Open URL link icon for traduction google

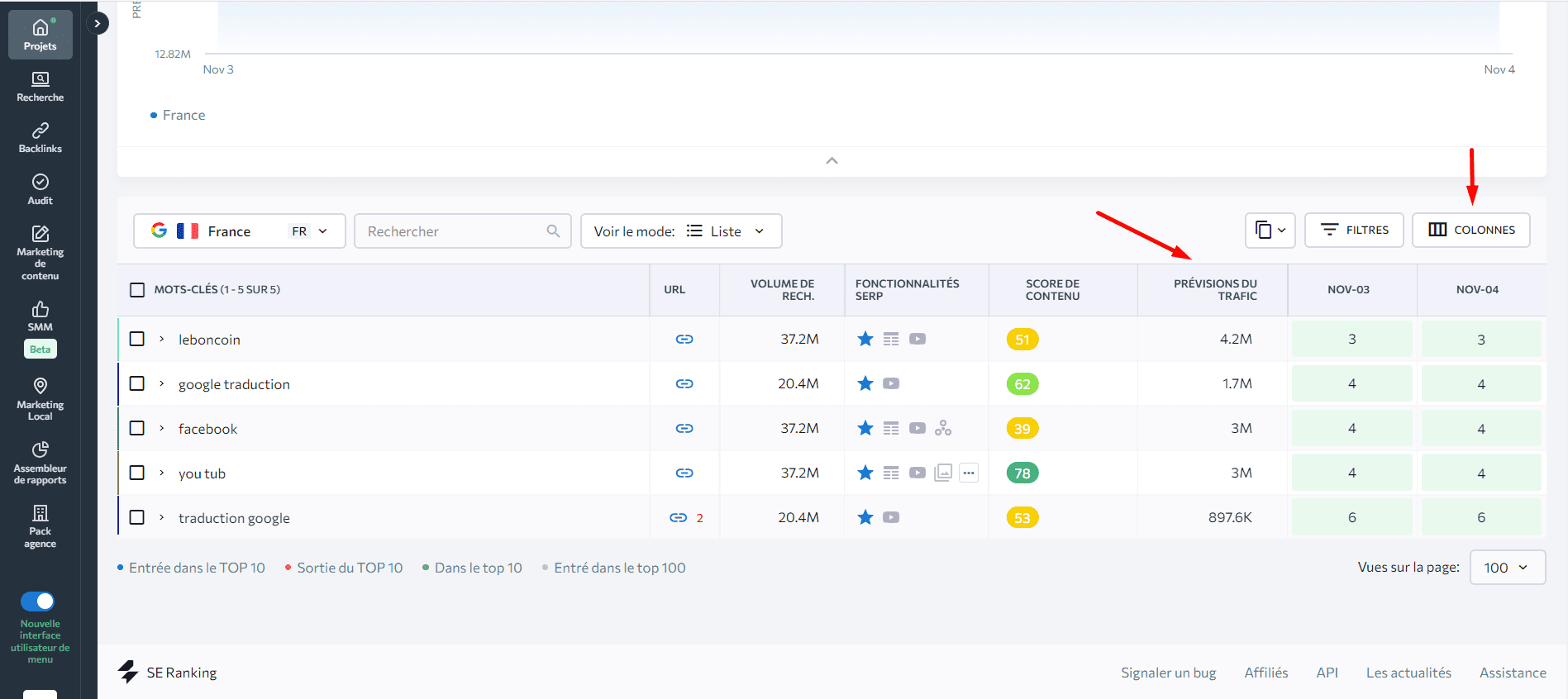click(x=678, y=517)
